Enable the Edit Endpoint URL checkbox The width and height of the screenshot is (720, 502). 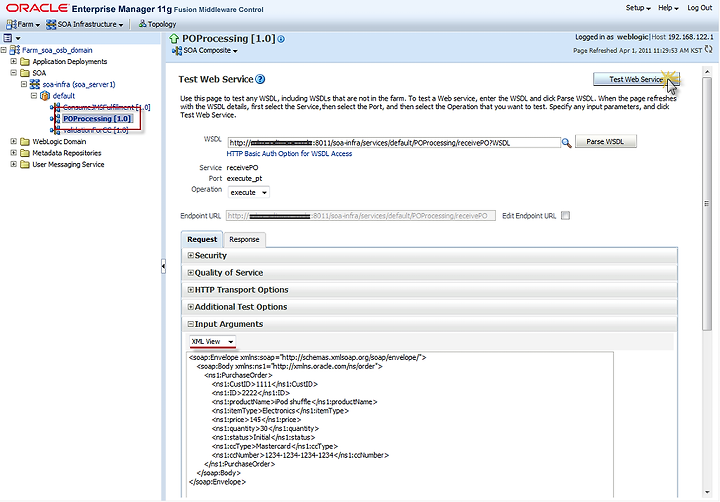(x=565, y=215)
